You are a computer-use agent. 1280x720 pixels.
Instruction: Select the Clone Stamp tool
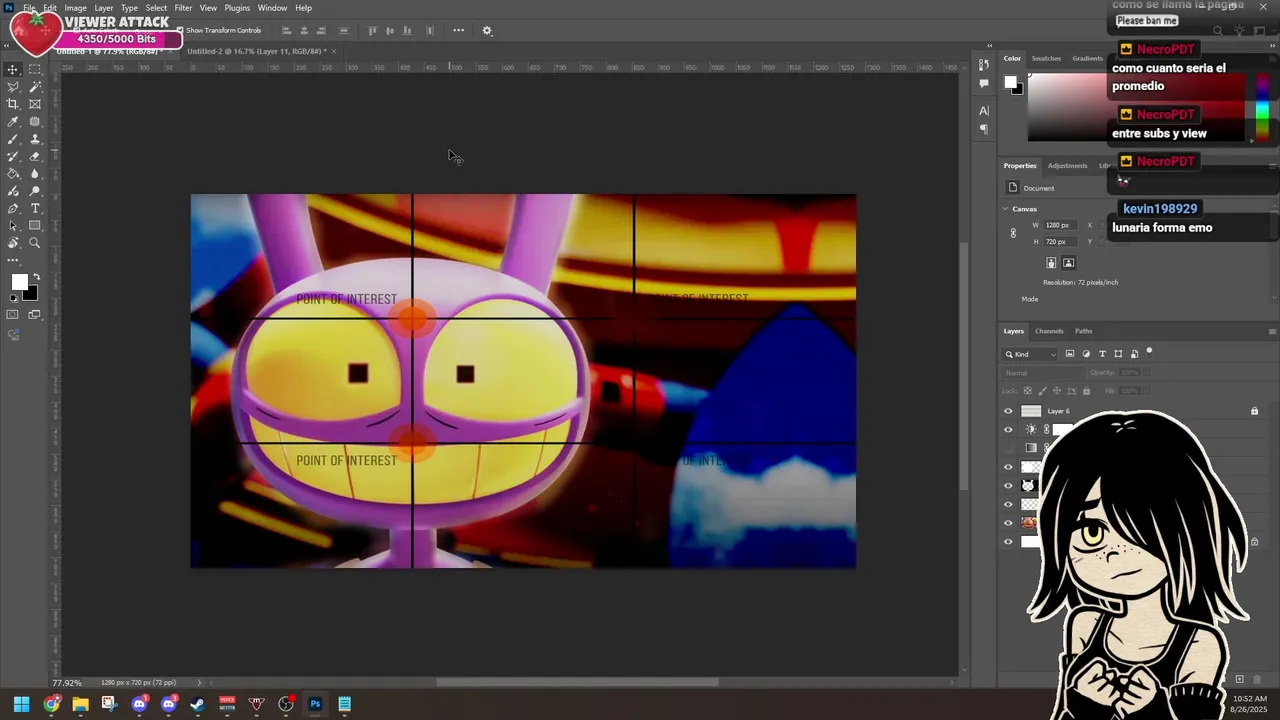pos(35,139)
